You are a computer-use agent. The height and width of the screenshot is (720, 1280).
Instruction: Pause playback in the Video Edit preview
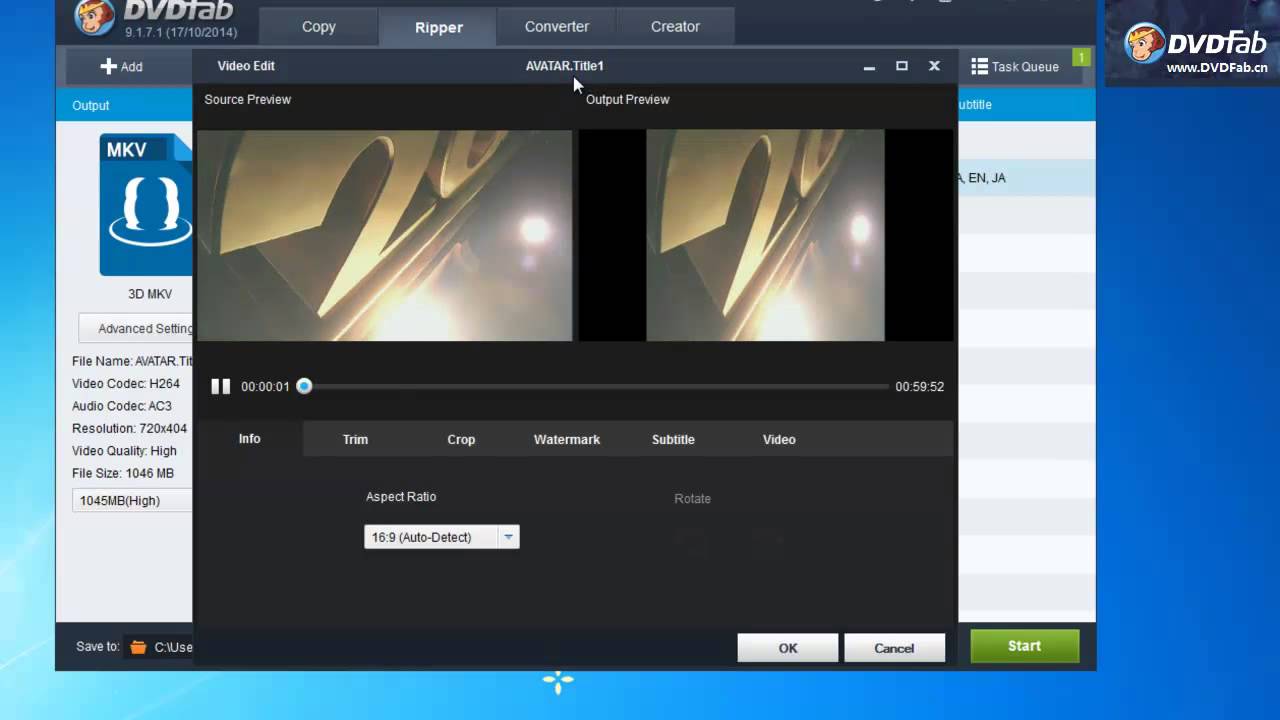(x=221, y=386)
